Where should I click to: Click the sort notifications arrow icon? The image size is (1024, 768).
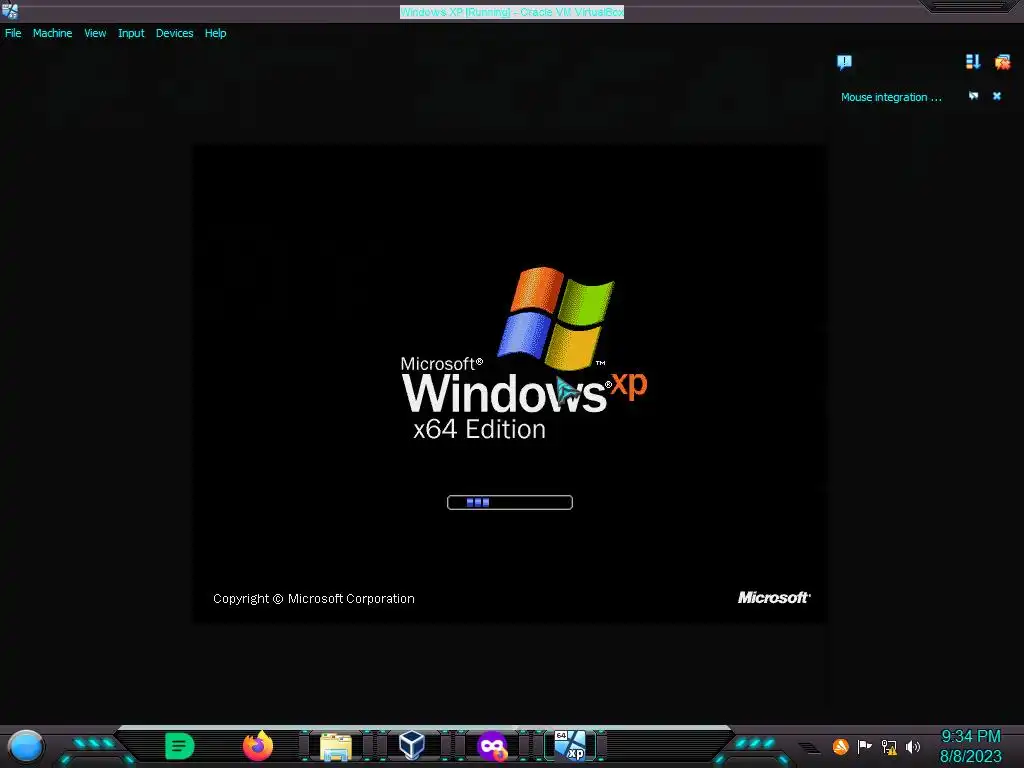pos(972,61)
